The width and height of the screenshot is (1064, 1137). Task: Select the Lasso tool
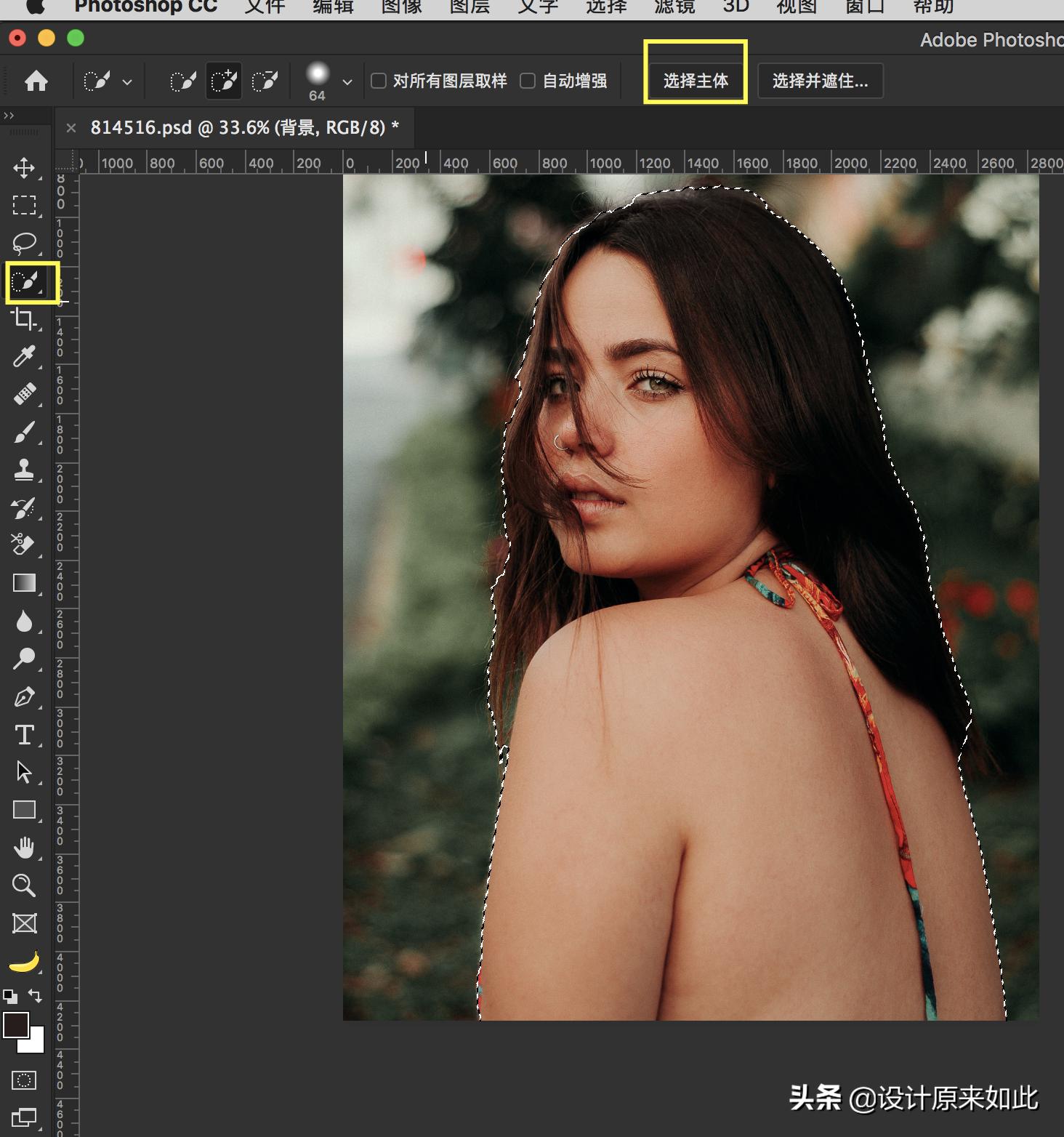24,243
